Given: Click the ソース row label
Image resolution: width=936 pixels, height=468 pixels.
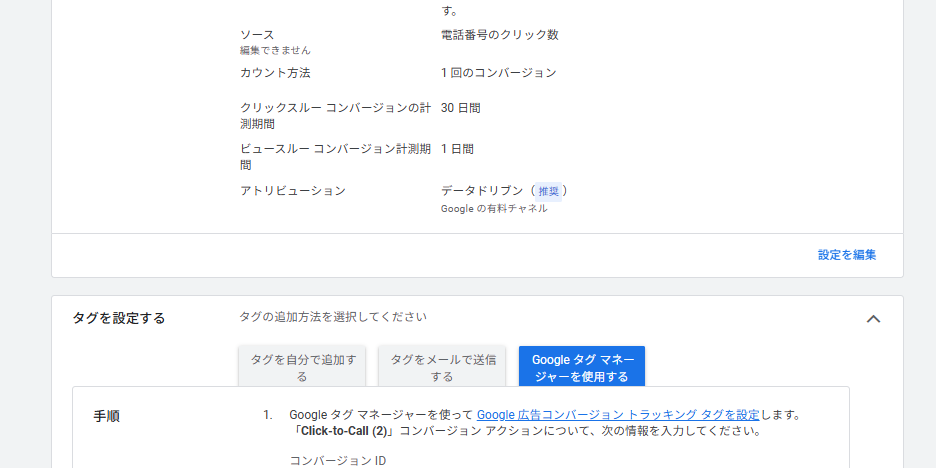Looking at the screenshot, I should [257, 35].
